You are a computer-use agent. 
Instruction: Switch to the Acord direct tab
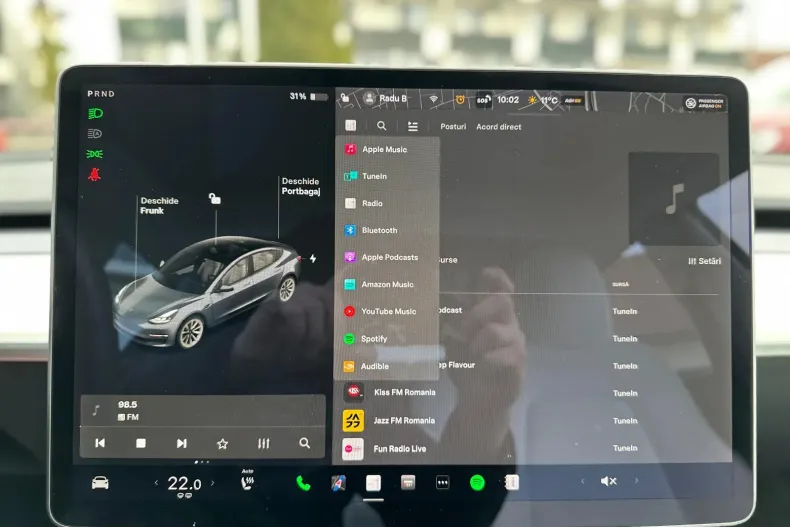coord(498,127)
